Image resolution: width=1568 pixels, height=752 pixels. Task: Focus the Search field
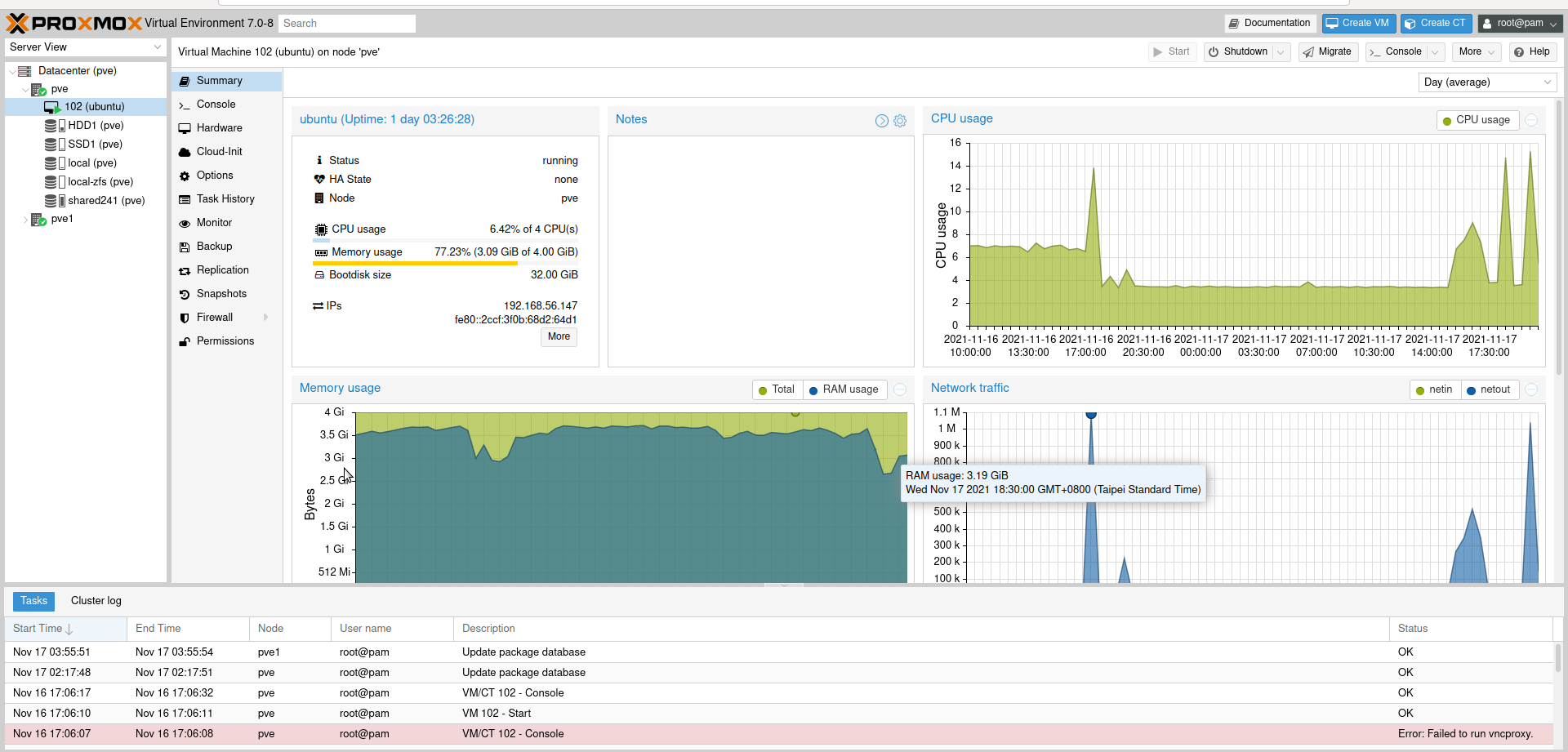tap(347, 24)
